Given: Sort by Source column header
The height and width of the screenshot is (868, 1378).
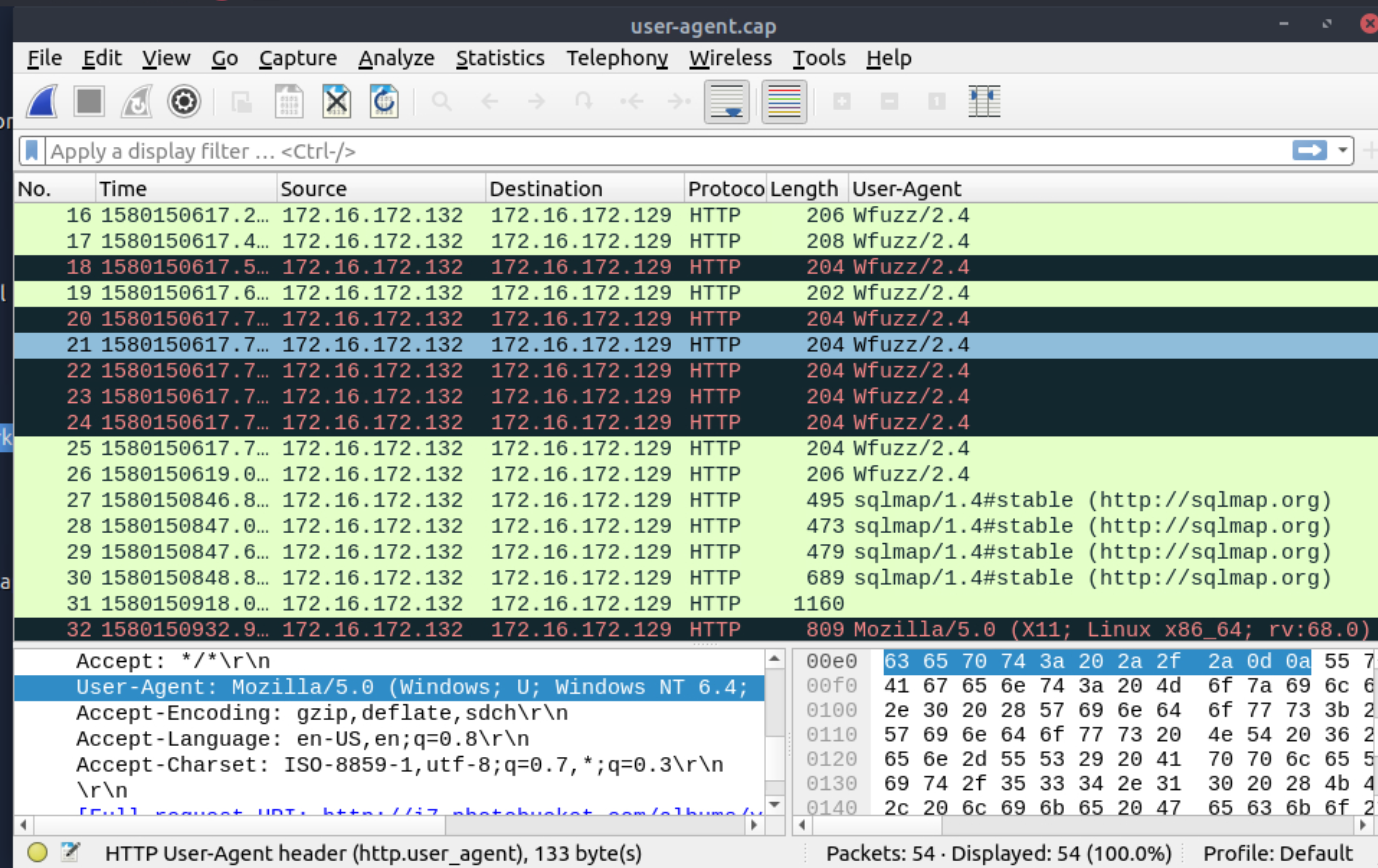Looking at the screenshot, I should 381,188.
